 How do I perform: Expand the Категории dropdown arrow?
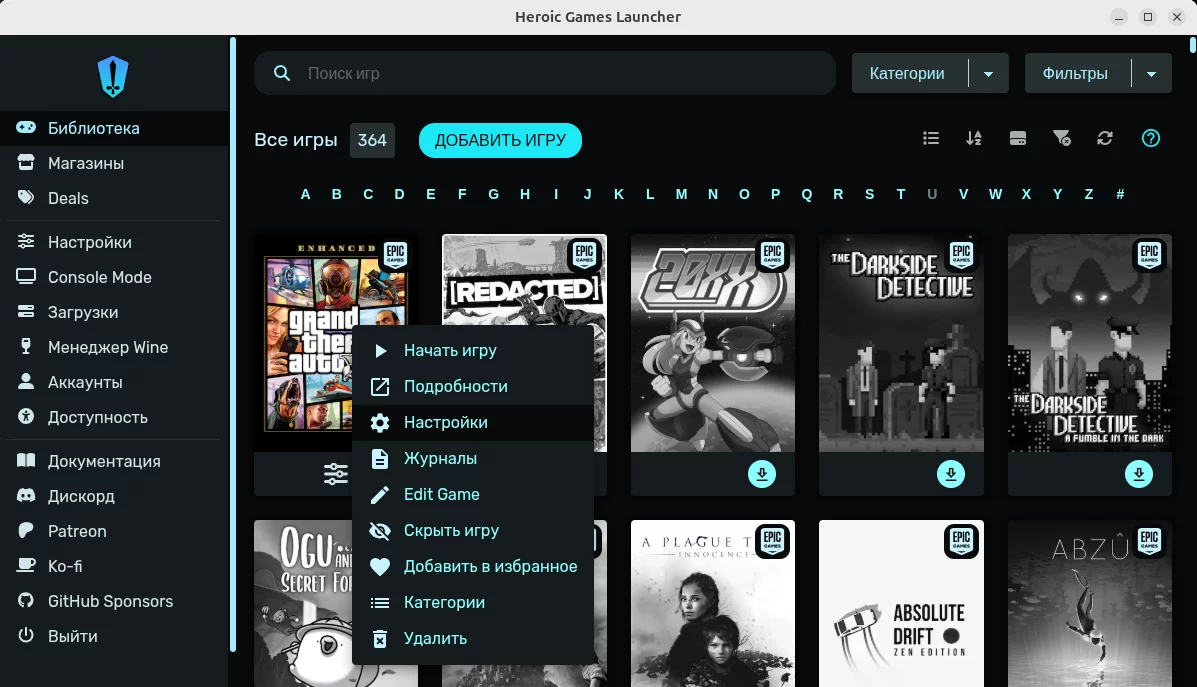point(989,74)
